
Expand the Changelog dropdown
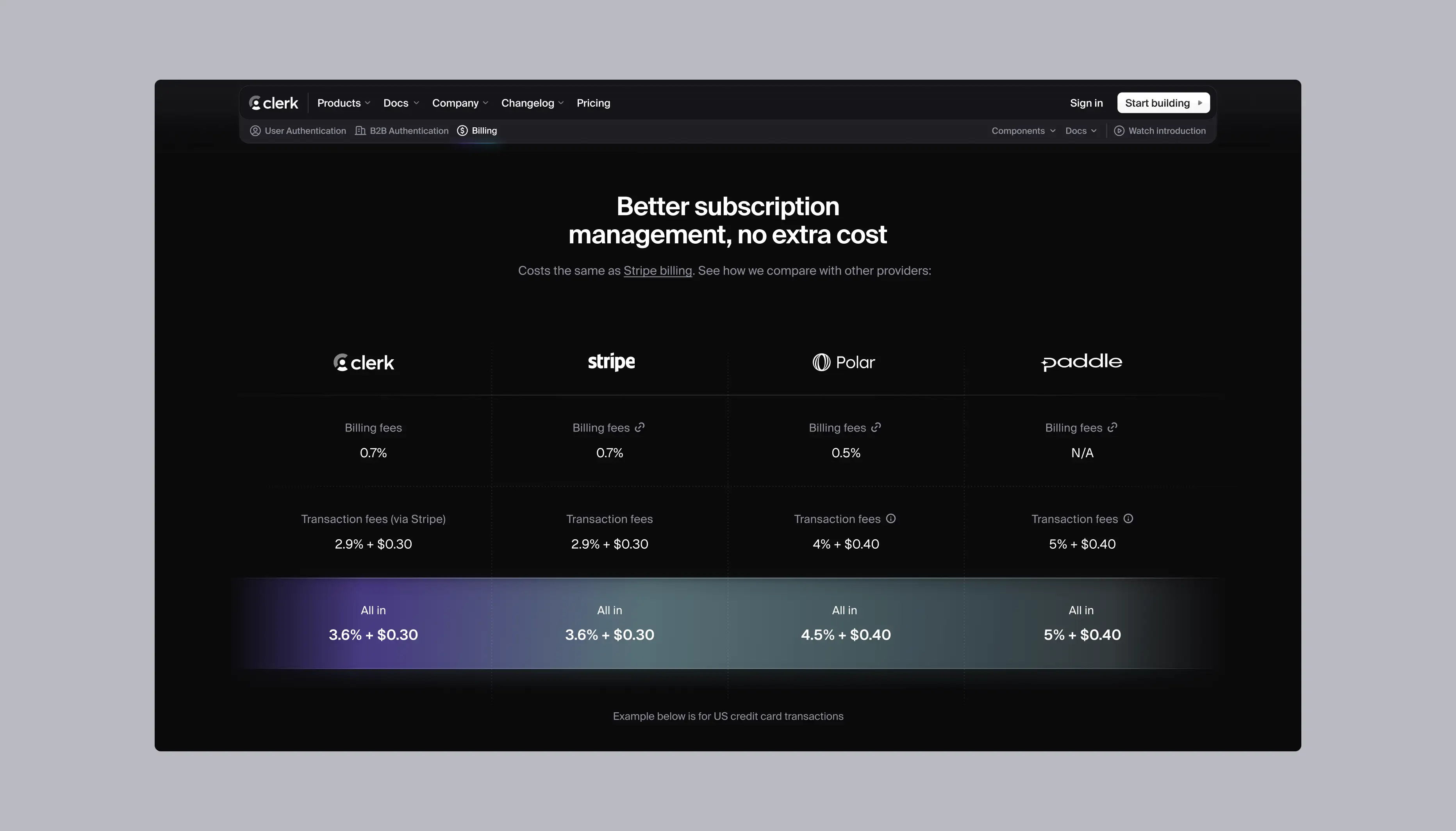532,103
